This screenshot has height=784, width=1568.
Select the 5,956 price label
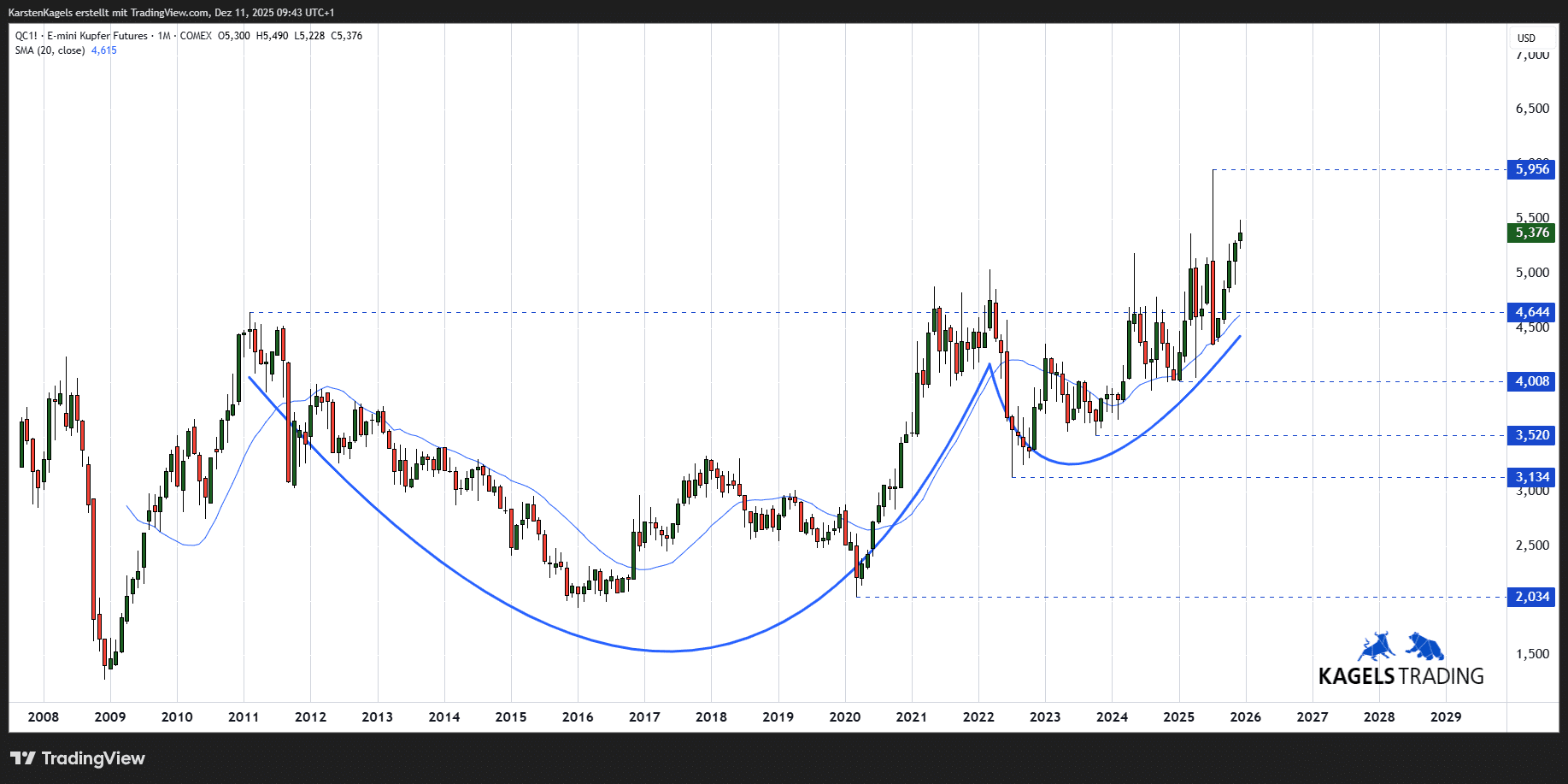[1531, 169]
